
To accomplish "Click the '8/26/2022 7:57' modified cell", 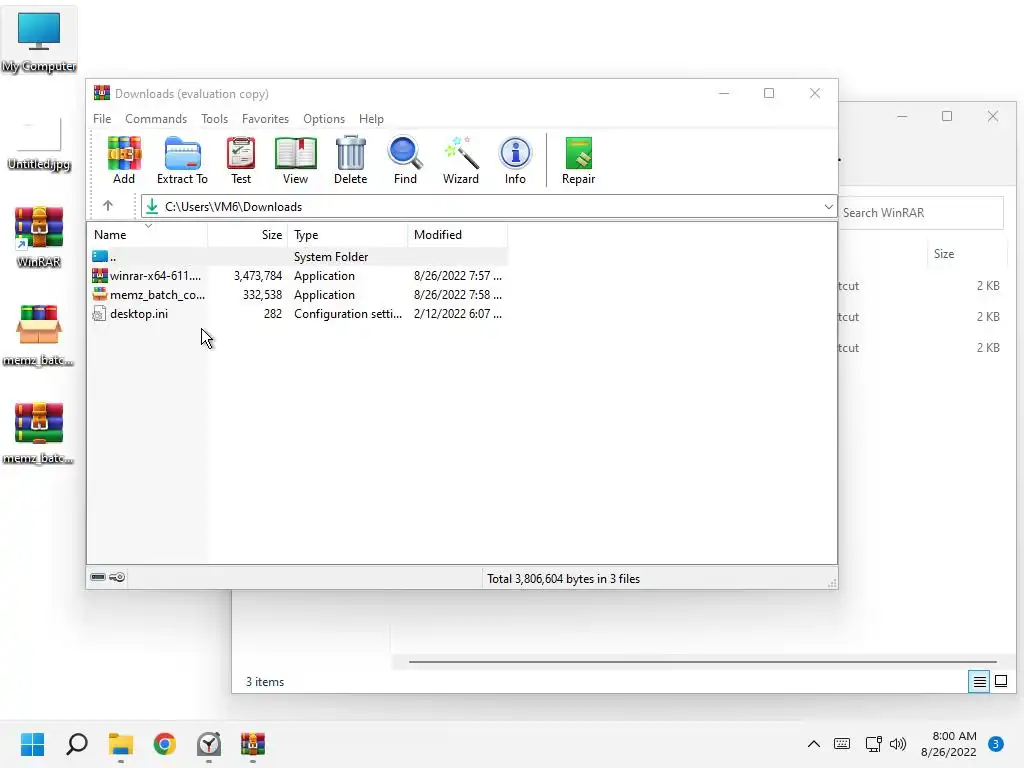I will click(457, 276).
